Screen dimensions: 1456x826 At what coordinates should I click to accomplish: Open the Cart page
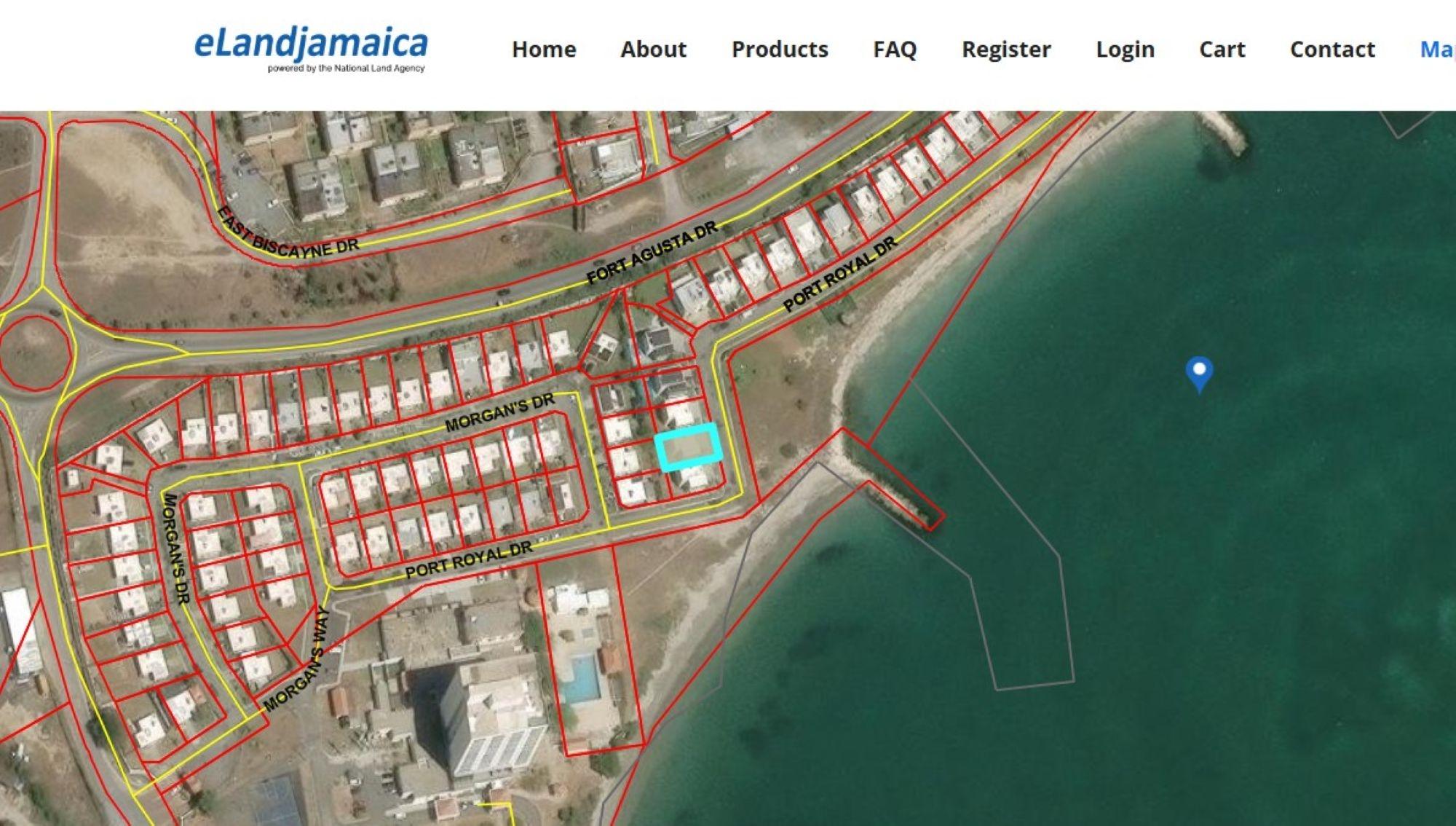click(x=1222, y=50)
